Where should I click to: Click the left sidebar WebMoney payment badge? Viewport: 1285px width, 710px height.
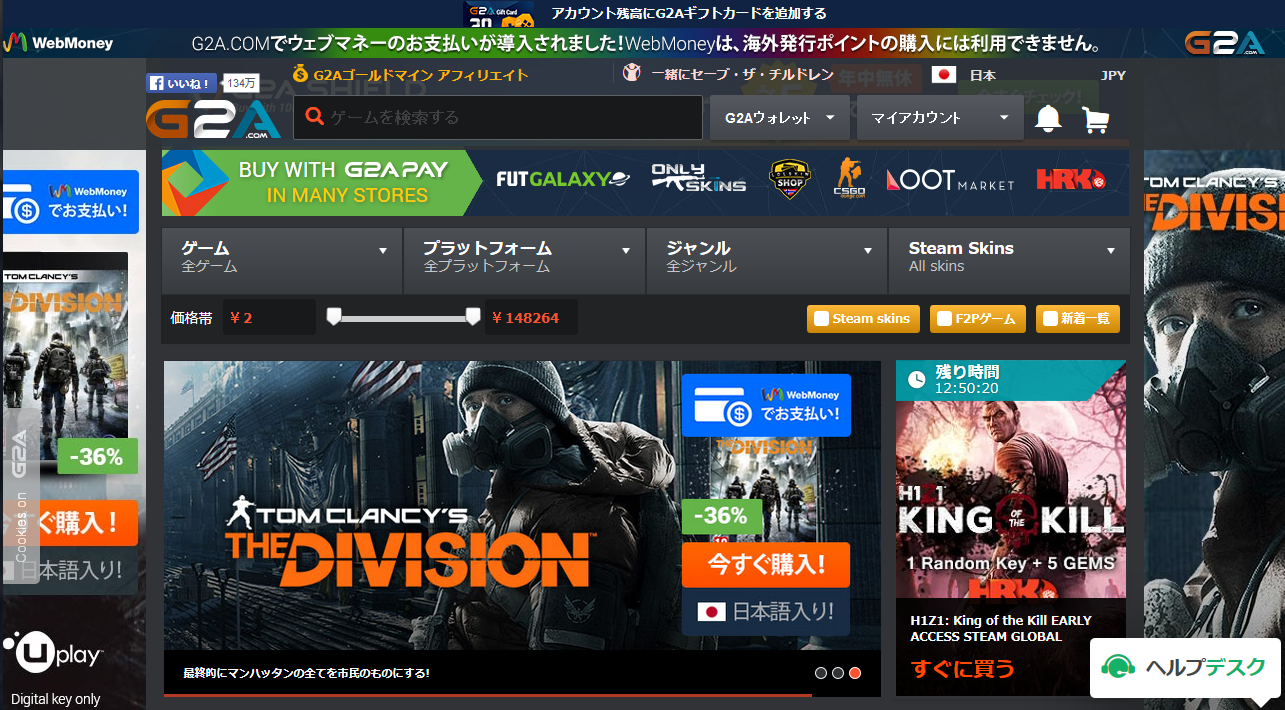click(x=70, y=202)
